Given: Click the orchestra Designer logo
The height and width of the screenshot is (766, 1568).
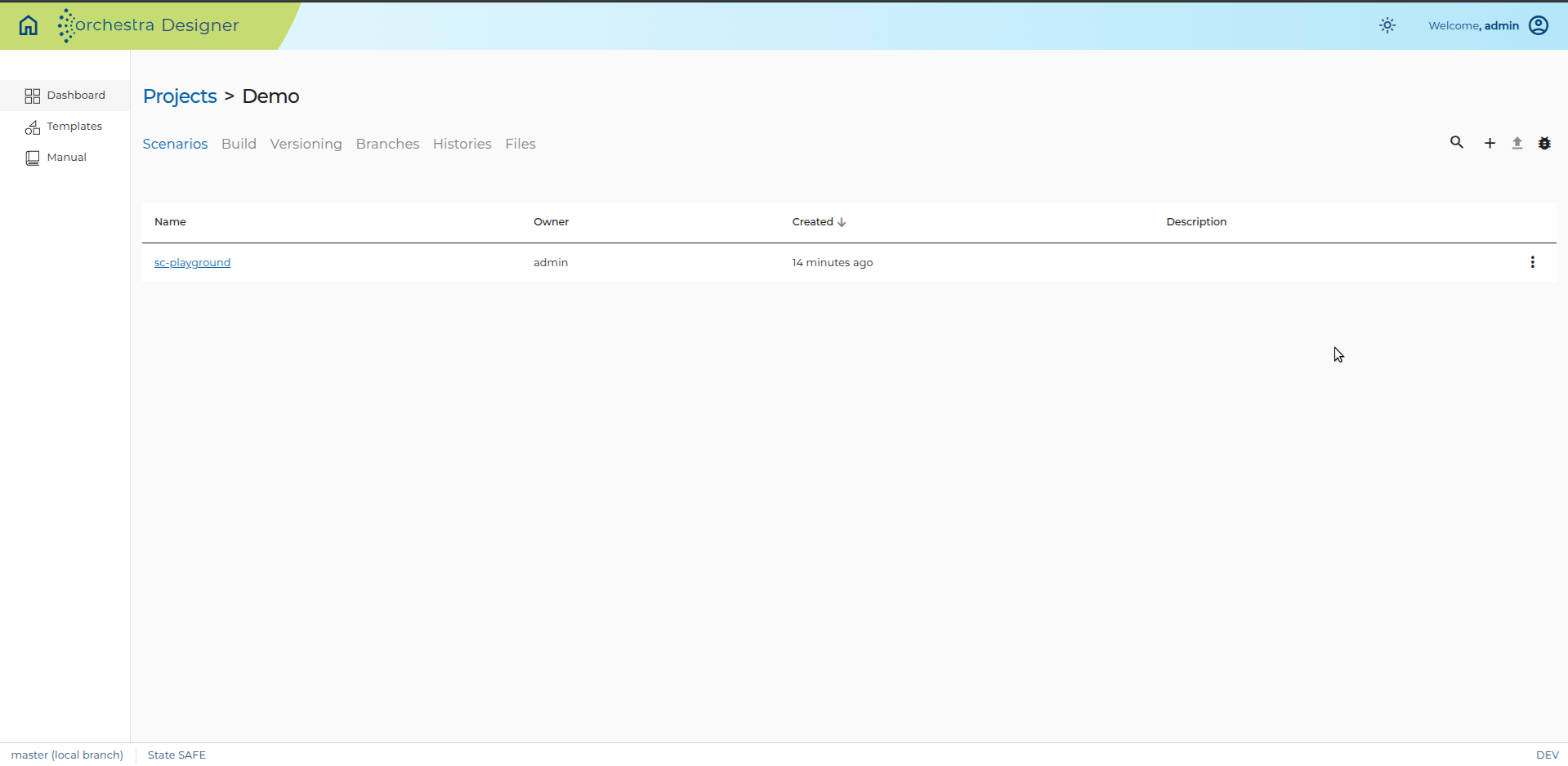Looking at the screenshot, I should [x=148, y=25].
